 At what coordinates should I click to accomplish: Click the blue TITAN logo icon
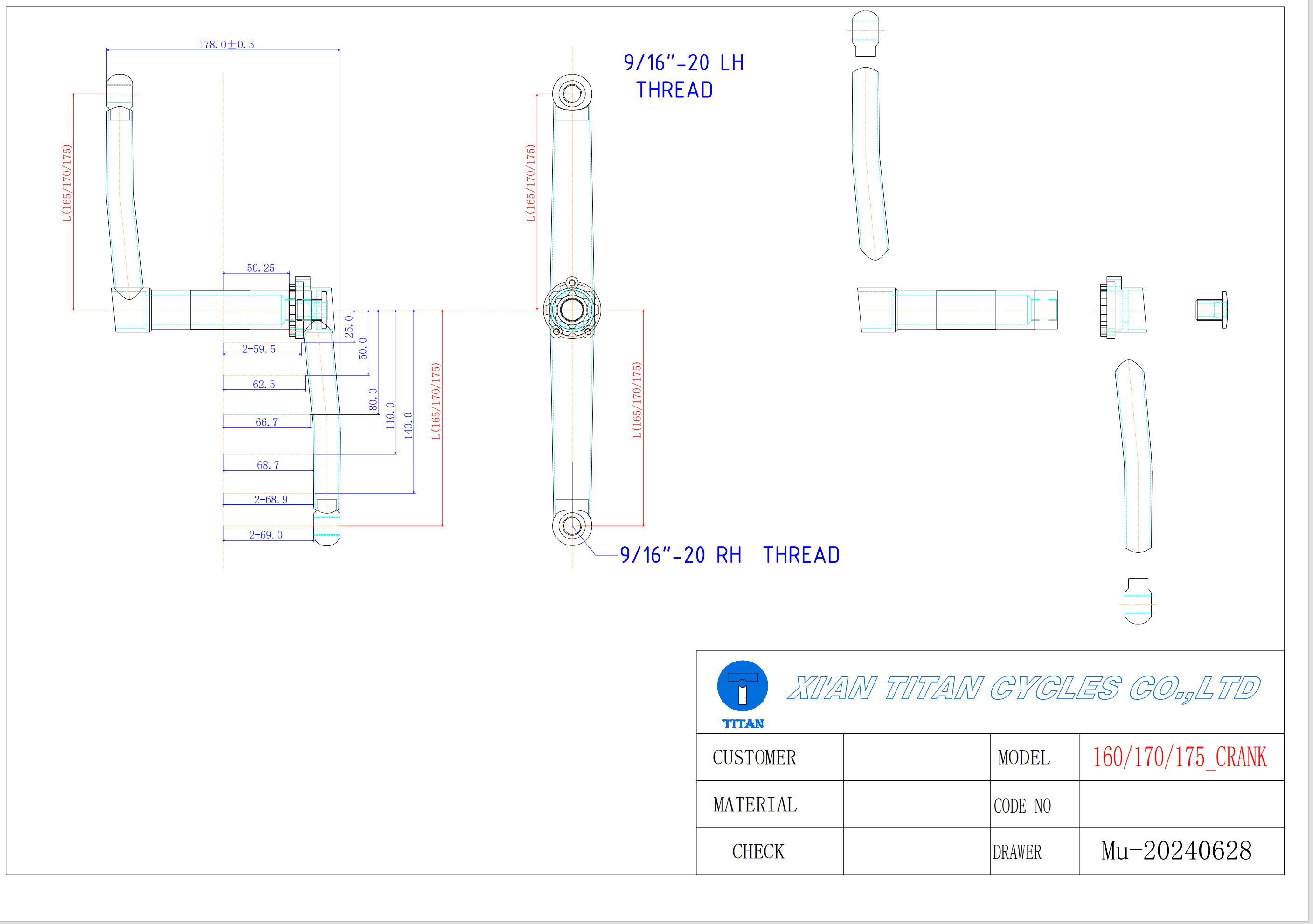coord(742,687)
